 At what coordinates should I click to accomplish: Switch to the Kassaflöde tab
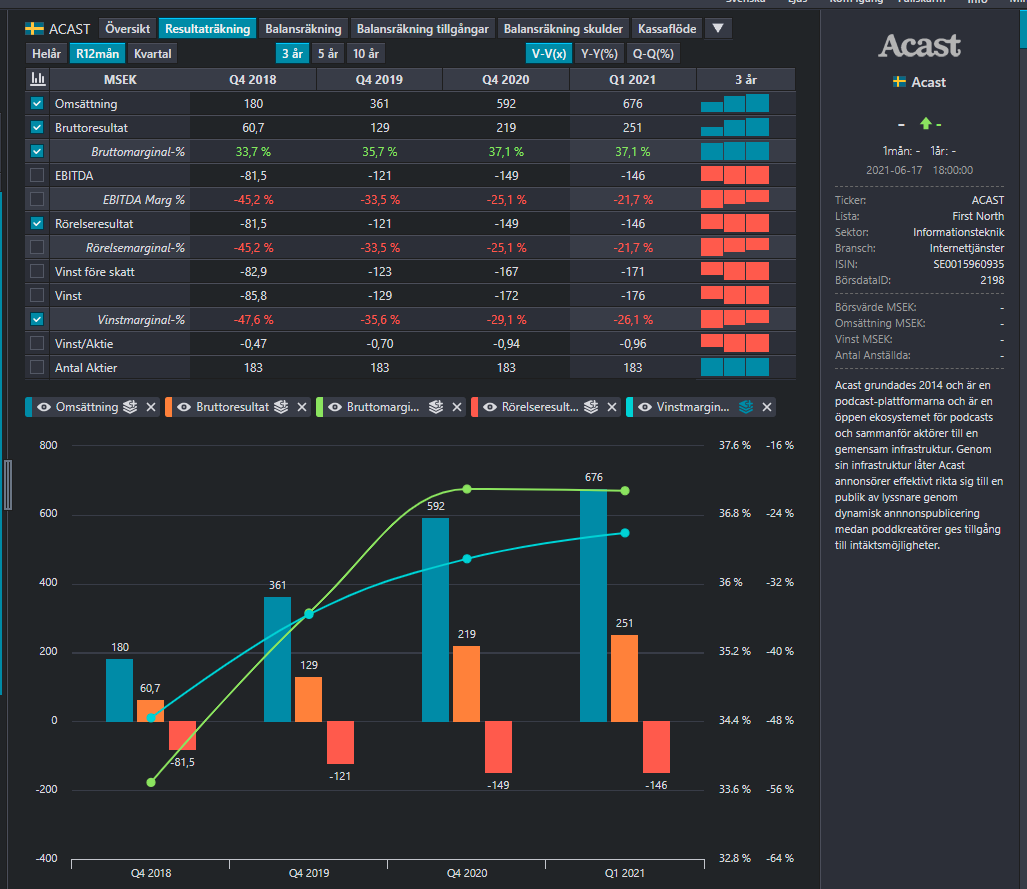pyautogui.click(x=667, y=28)
